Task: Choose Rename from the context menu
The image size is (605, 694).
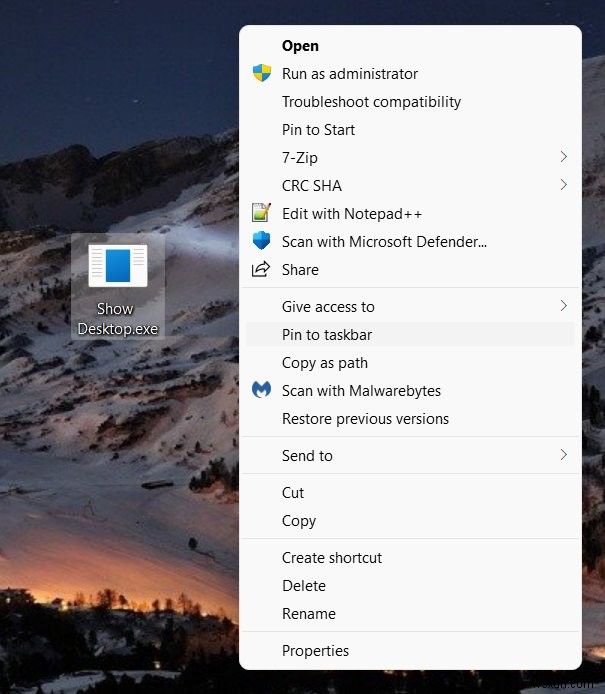Action: pyautogui.click(x=410, y=614)
